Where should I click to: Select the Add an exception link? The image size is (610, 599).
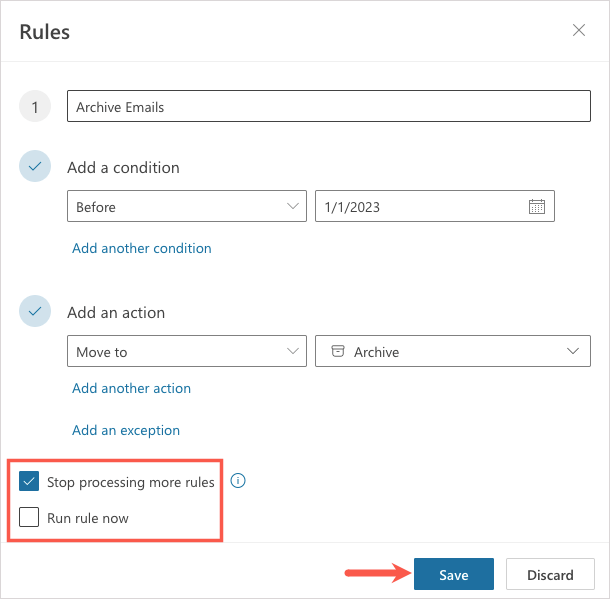pyautogui.click(x=126, y=430)
